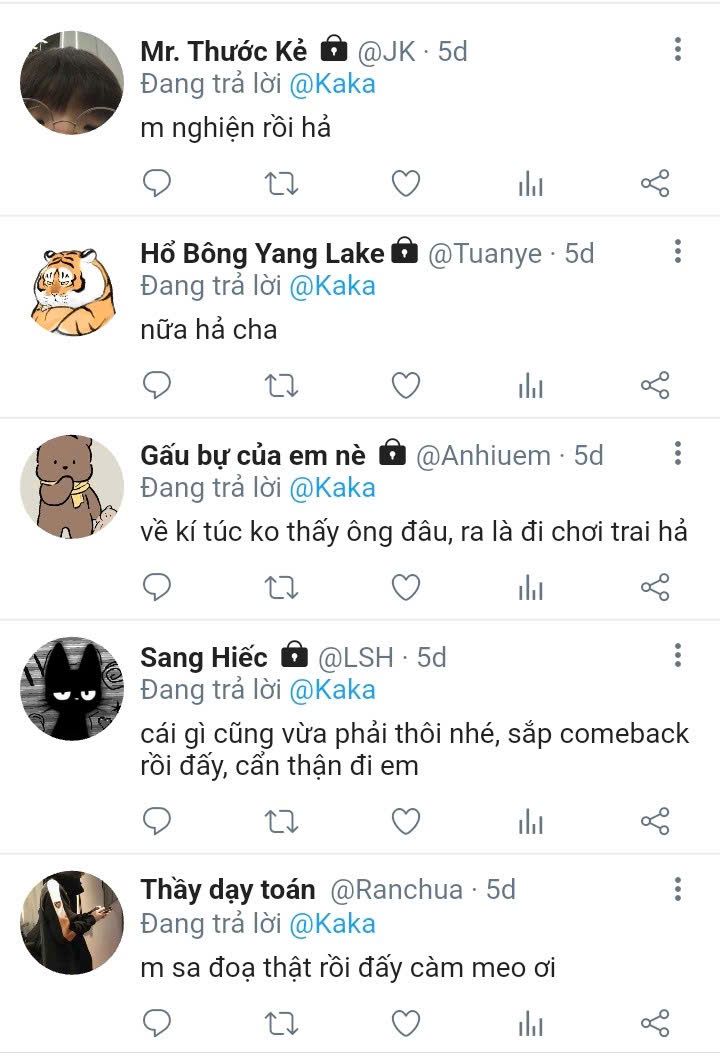View analytics on Sang Hiếc's tweet
The width and height of the screenshot is (720, 1060).
[531, 822]
